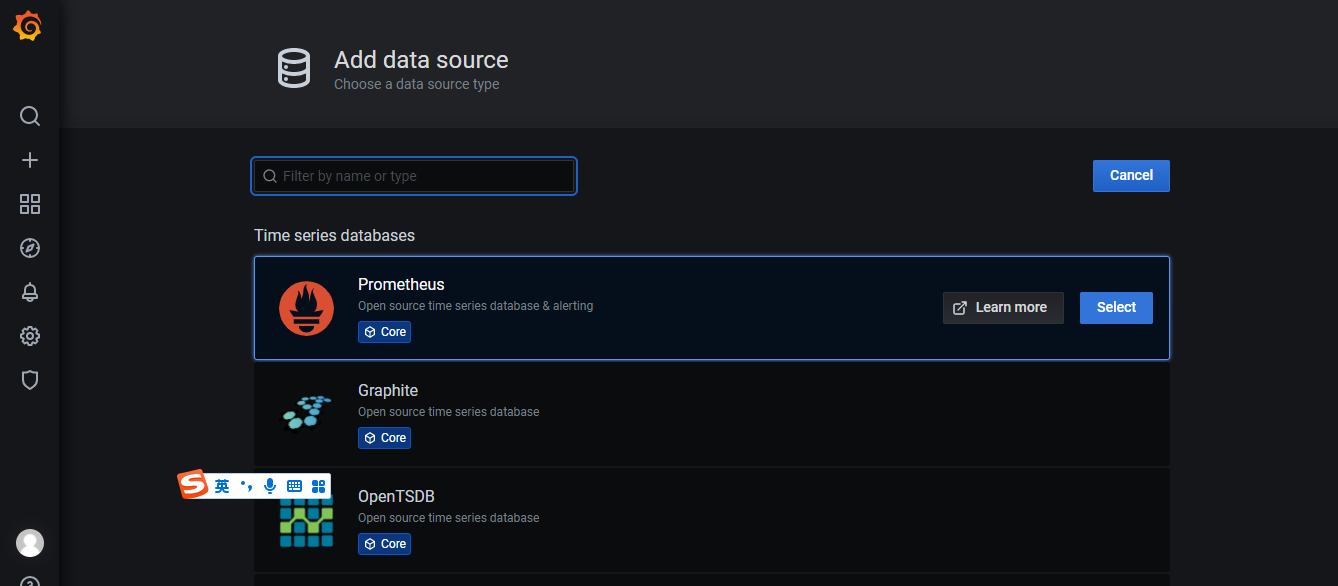The height and width of the screenshot is (586, 1338).
Task: Open the Configuration gear icon
Action: (x=30, y=336)
